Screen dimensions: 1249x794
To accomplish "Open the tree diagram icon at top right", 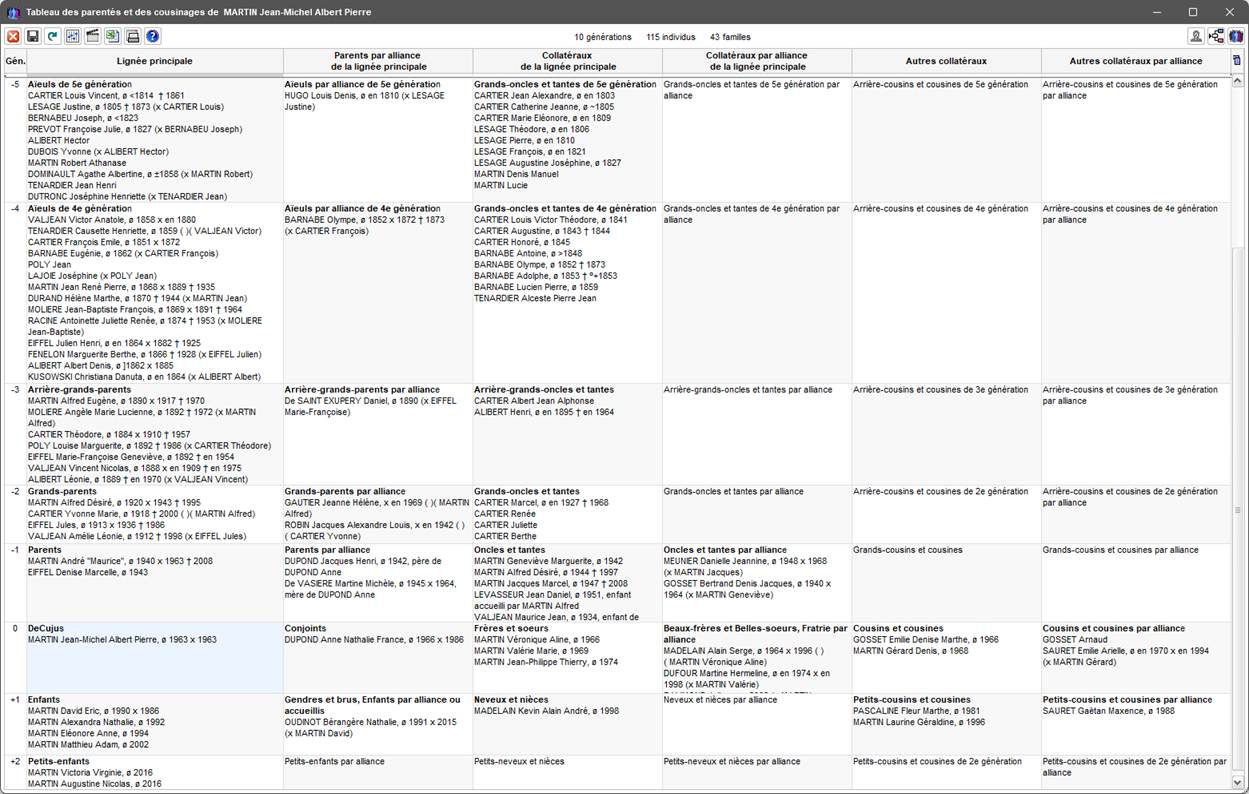I will 1216,37.
